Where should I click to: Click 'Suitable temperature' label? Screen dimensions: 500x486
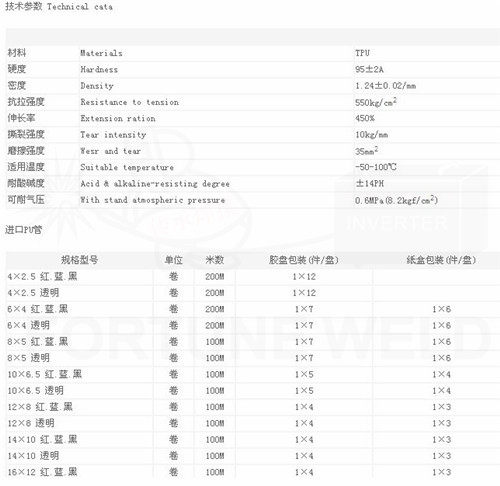(127, 167)
